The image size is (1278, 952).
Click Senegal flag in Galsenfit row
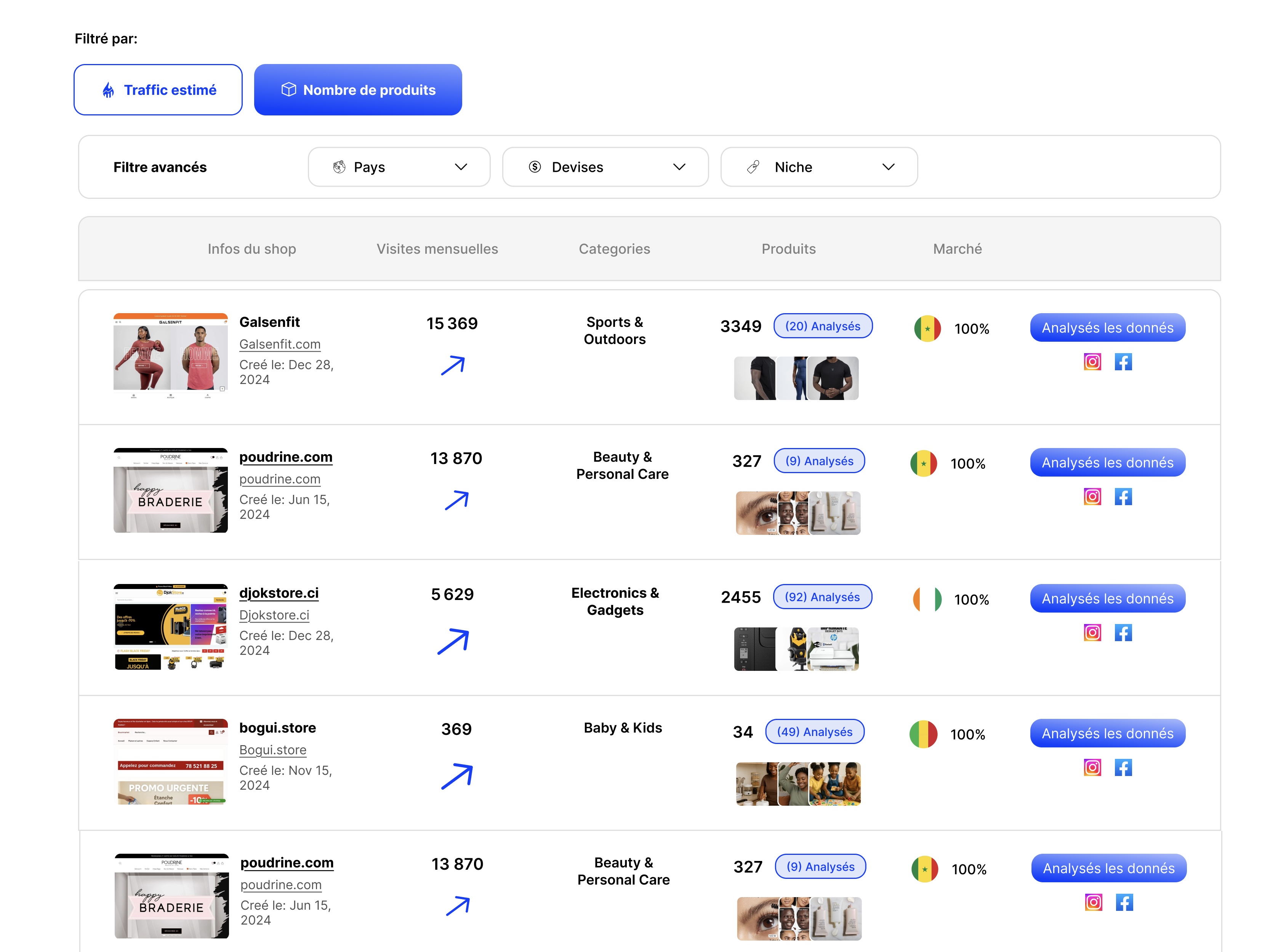click(927, 328)
